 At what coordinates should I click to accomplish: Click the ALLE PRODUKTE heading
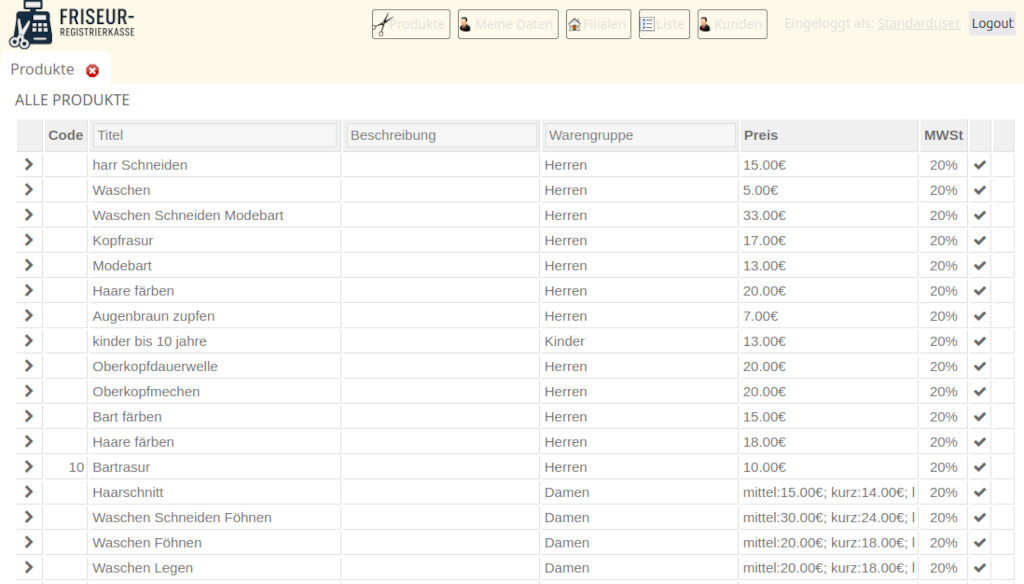(71, 100)
